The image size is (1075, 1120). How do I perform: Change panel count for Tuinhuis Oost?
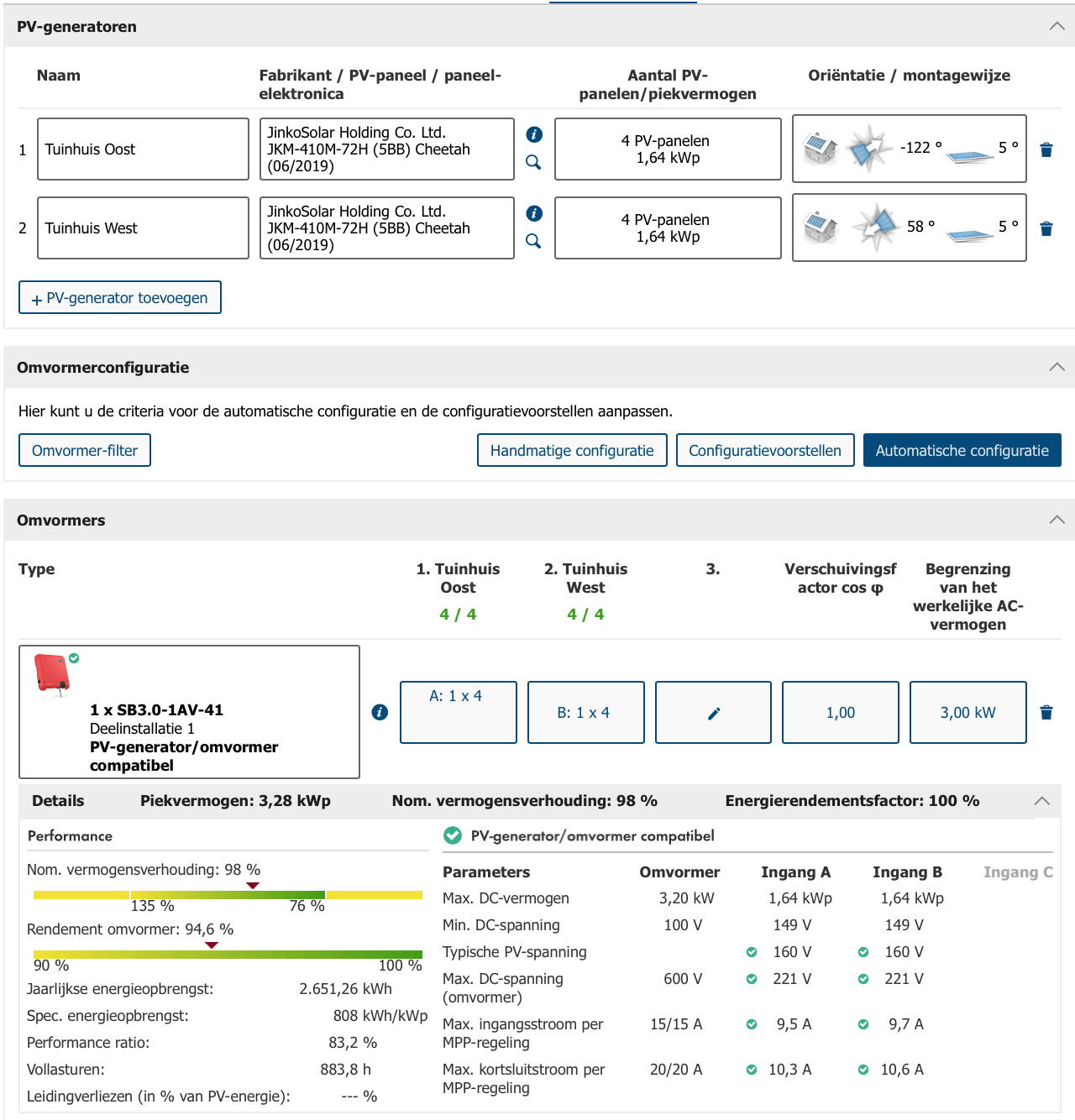tap(668, 149)
